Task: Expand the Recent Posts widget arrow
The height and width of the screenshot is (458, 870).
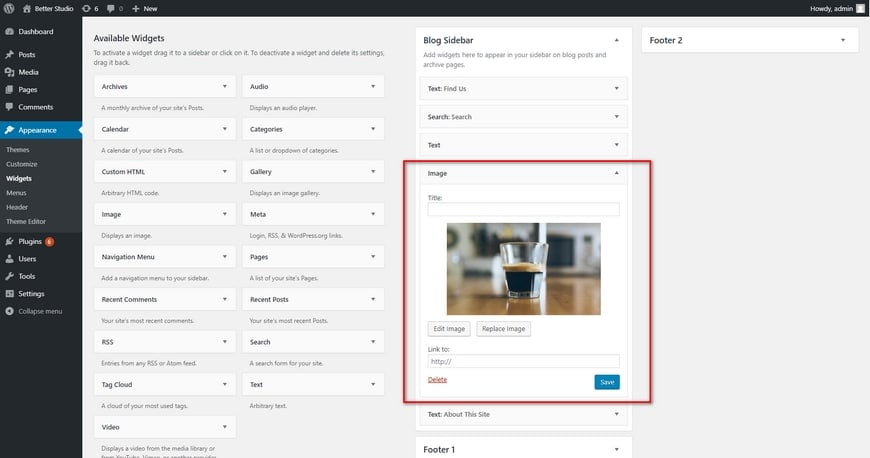Action: 373,299
